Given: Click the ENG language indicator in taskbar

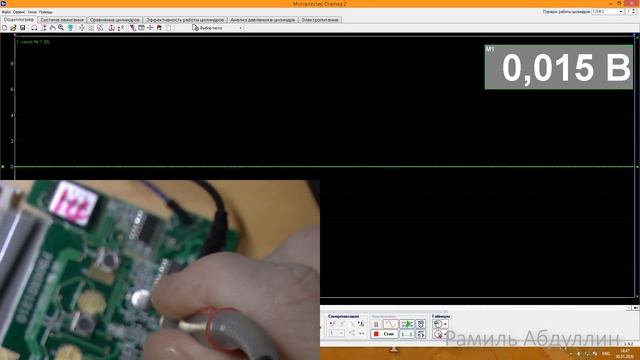Looking at the screenshot, I should 606,353.
